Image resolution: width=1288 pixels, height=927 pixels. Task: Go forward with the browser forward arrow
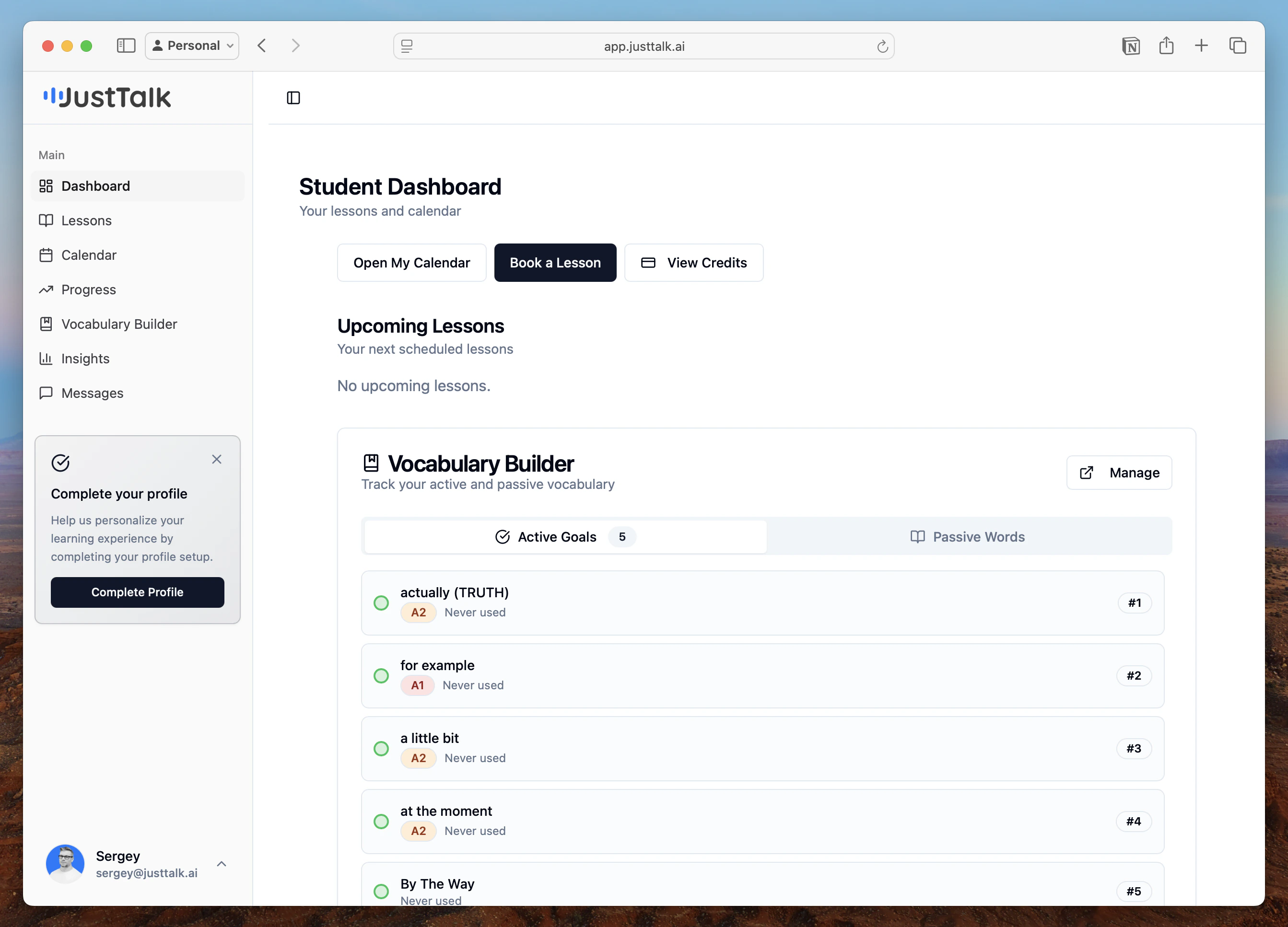295,46
